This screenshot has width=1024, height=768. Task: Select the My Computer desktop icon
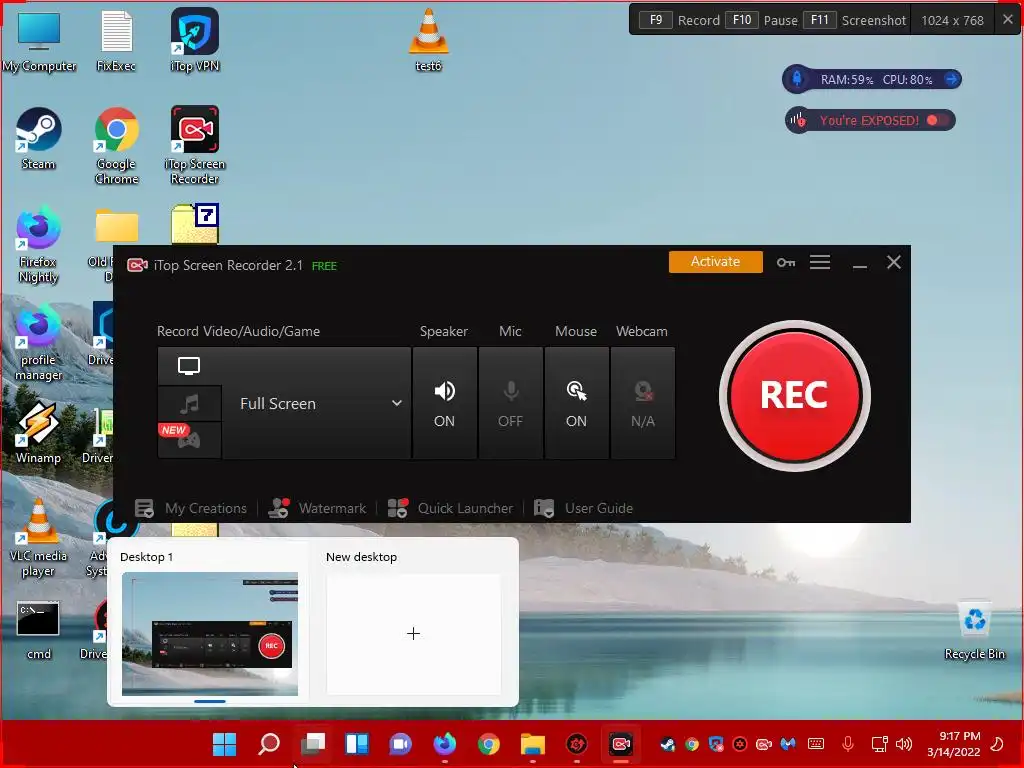[39, 42]
